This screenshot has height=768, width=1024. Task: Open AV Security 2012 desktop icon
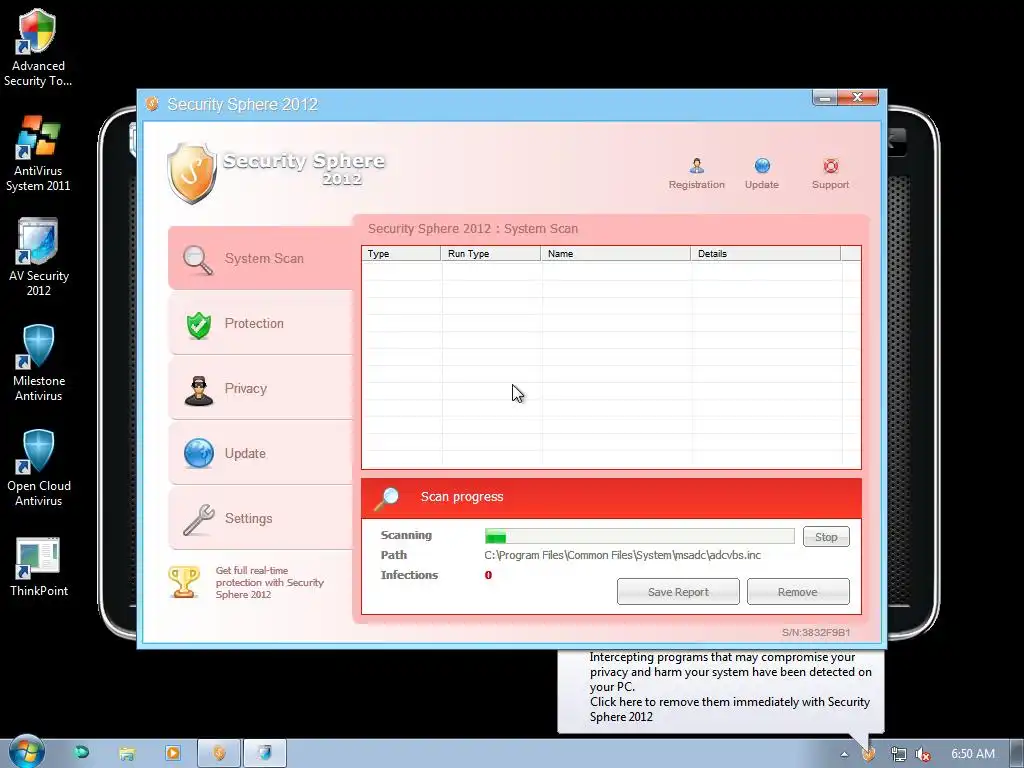coord(38,258)
